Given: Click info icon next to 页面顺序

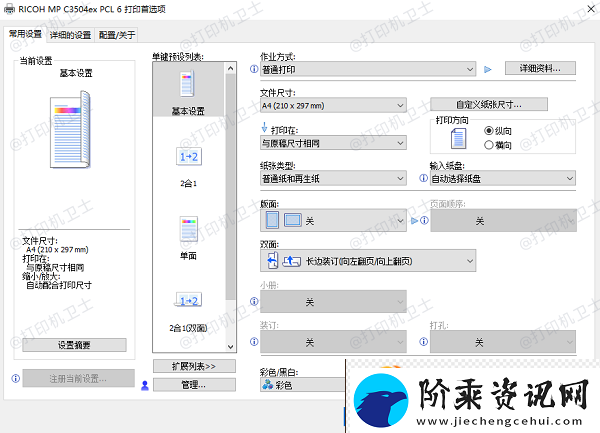Looking at the screenshot, I should (424, 221).
